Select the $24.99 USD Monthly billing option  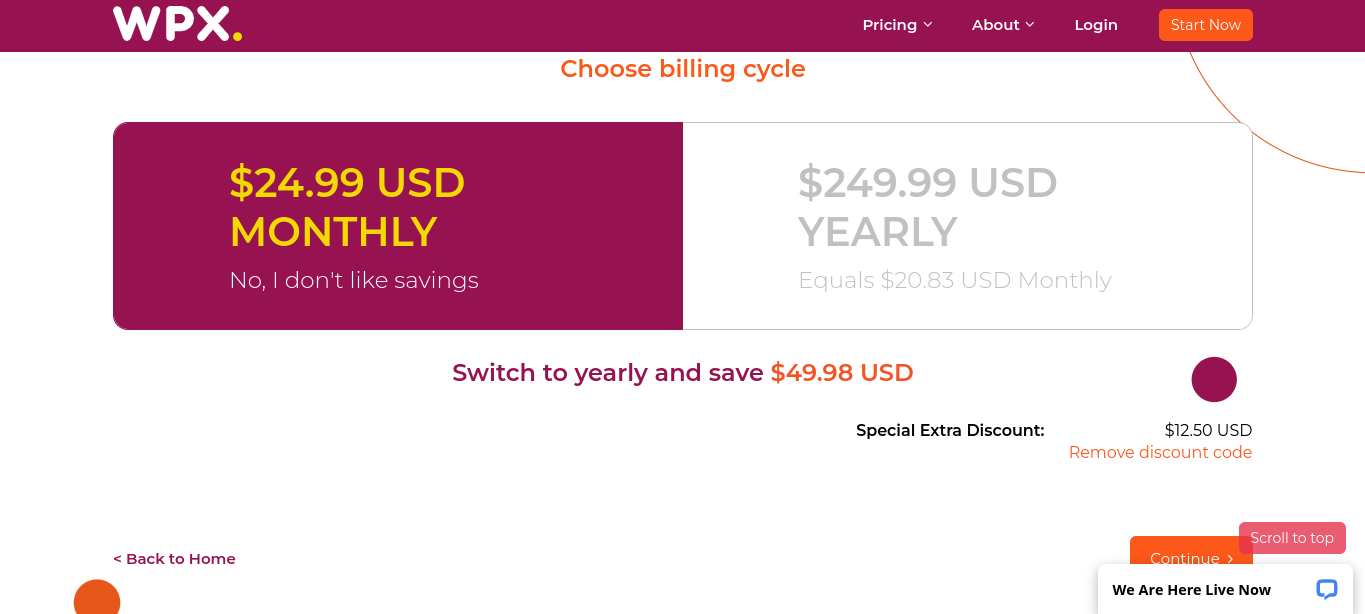[398, 226]
